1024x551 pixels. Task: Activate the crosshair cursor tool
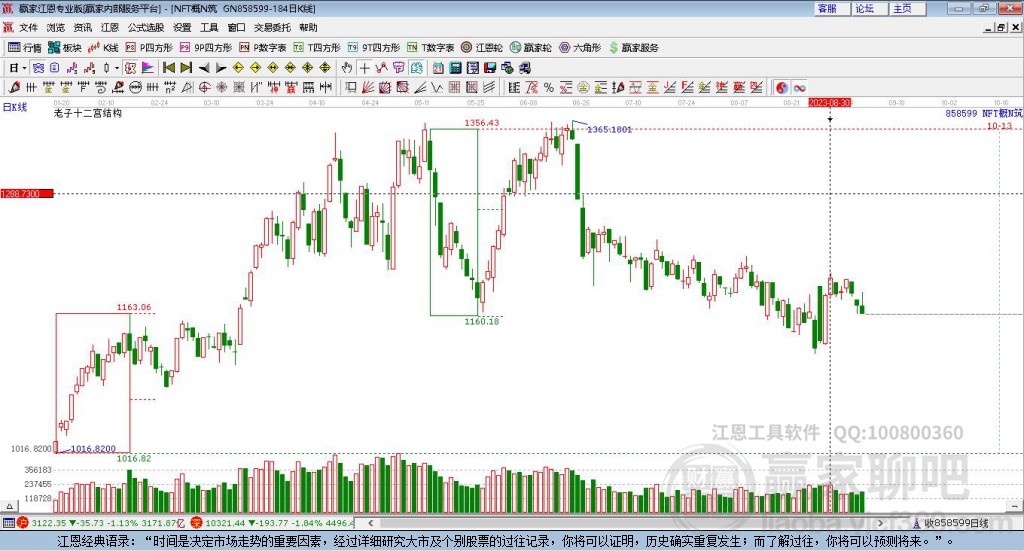364,68
